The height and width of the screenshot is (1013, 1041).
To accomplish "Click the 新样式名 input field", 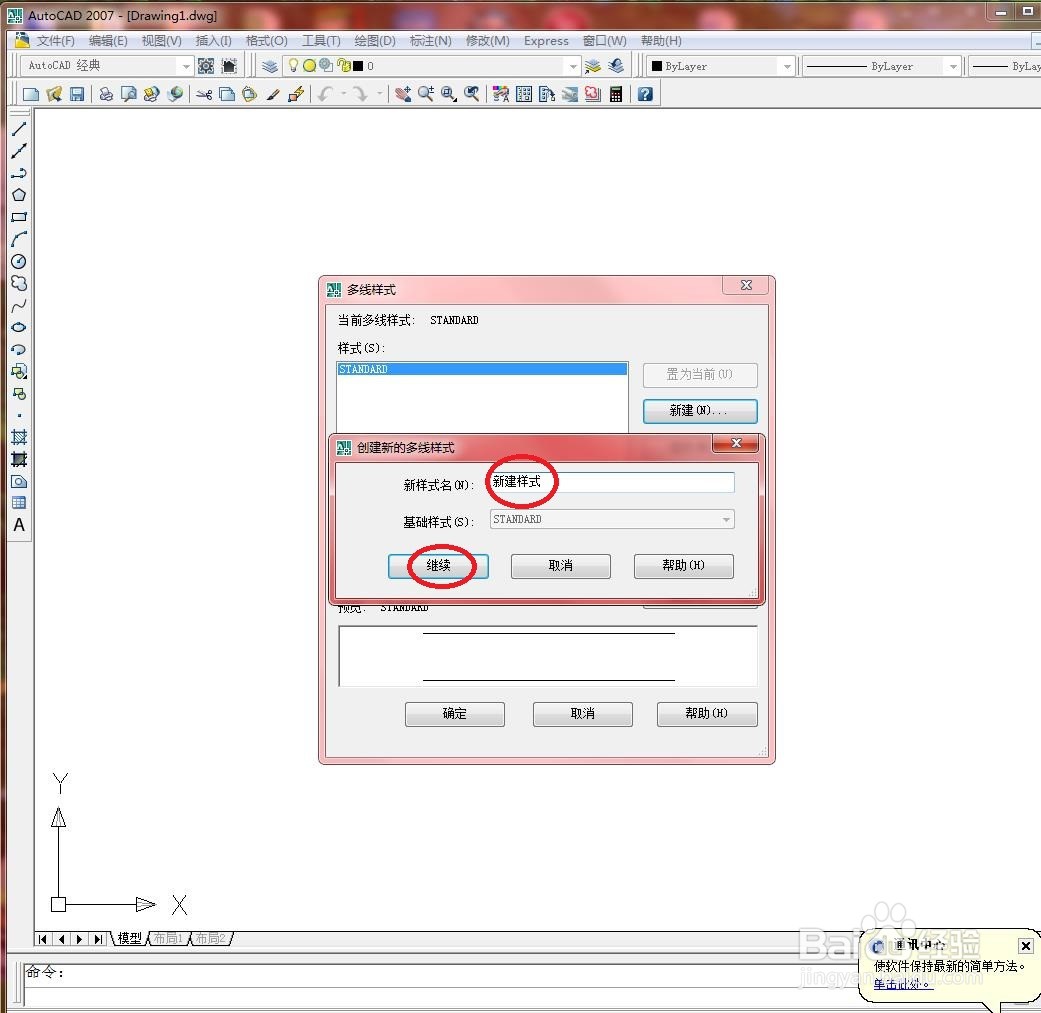I will pyautogui.click(x=612, y=482).
